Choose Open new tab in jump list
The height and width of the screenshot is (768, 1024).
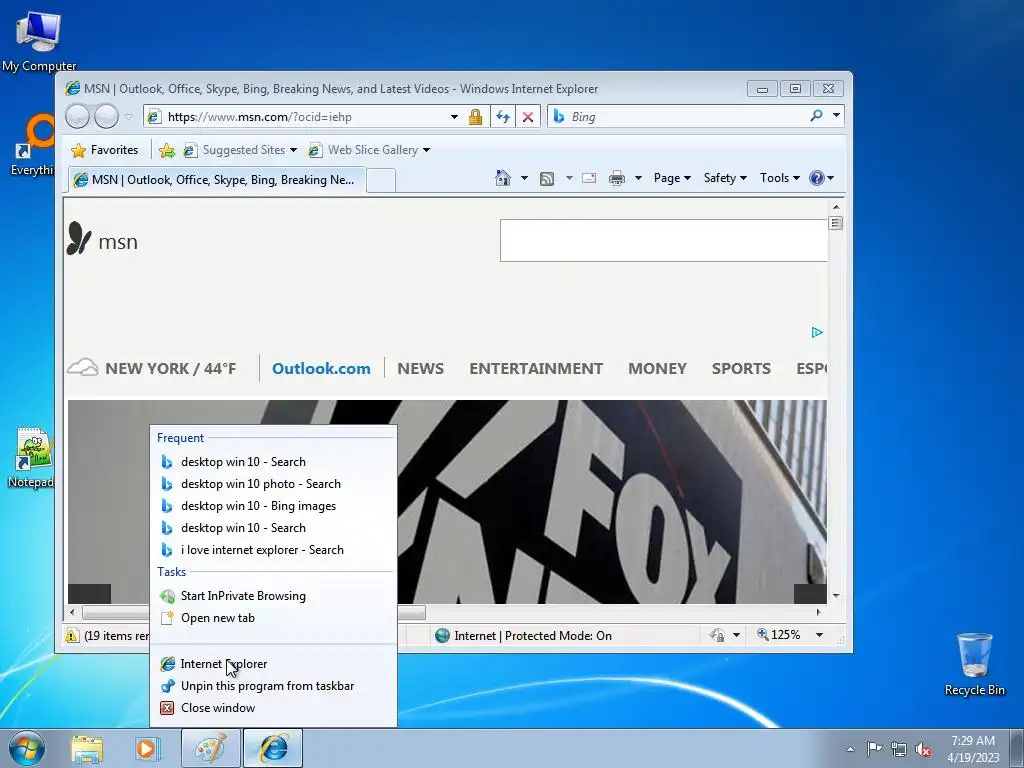[273, 618]
